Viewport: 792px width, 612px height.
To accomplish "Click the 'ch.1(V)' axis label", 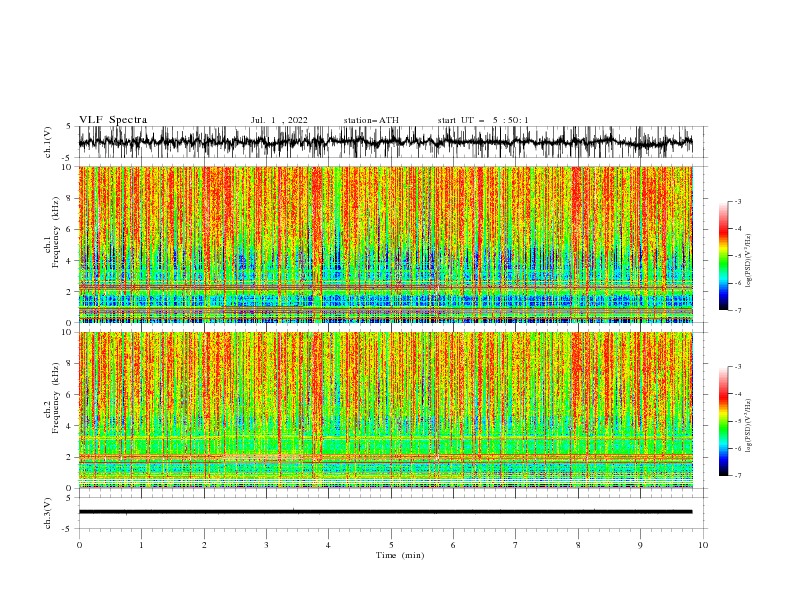I will click(48, 142).
